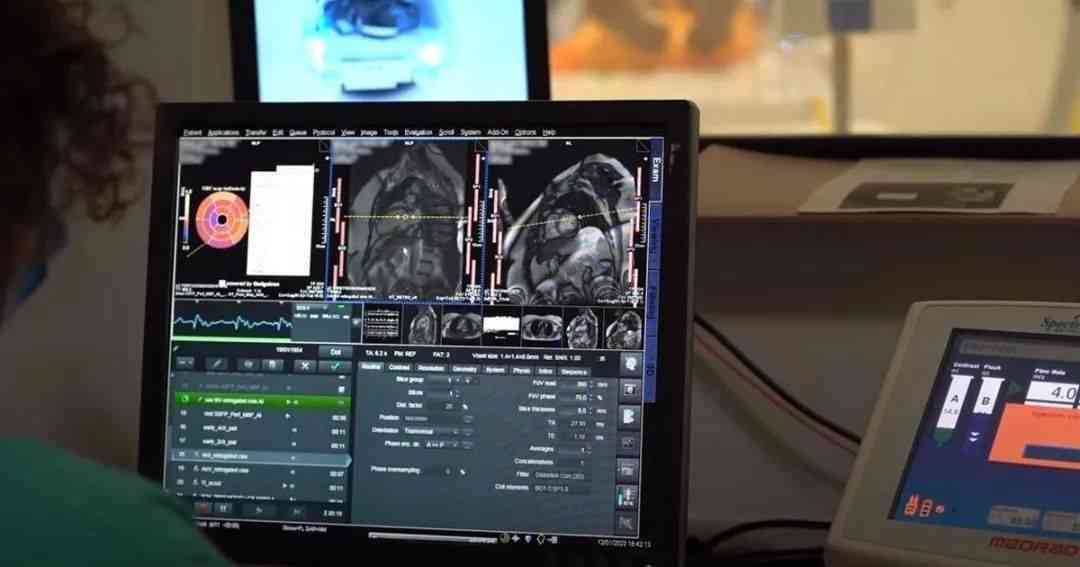The width and height of the screenshot is (1080, 567).
Task: Open the Patient menu
Action: (x=192, y=132)
